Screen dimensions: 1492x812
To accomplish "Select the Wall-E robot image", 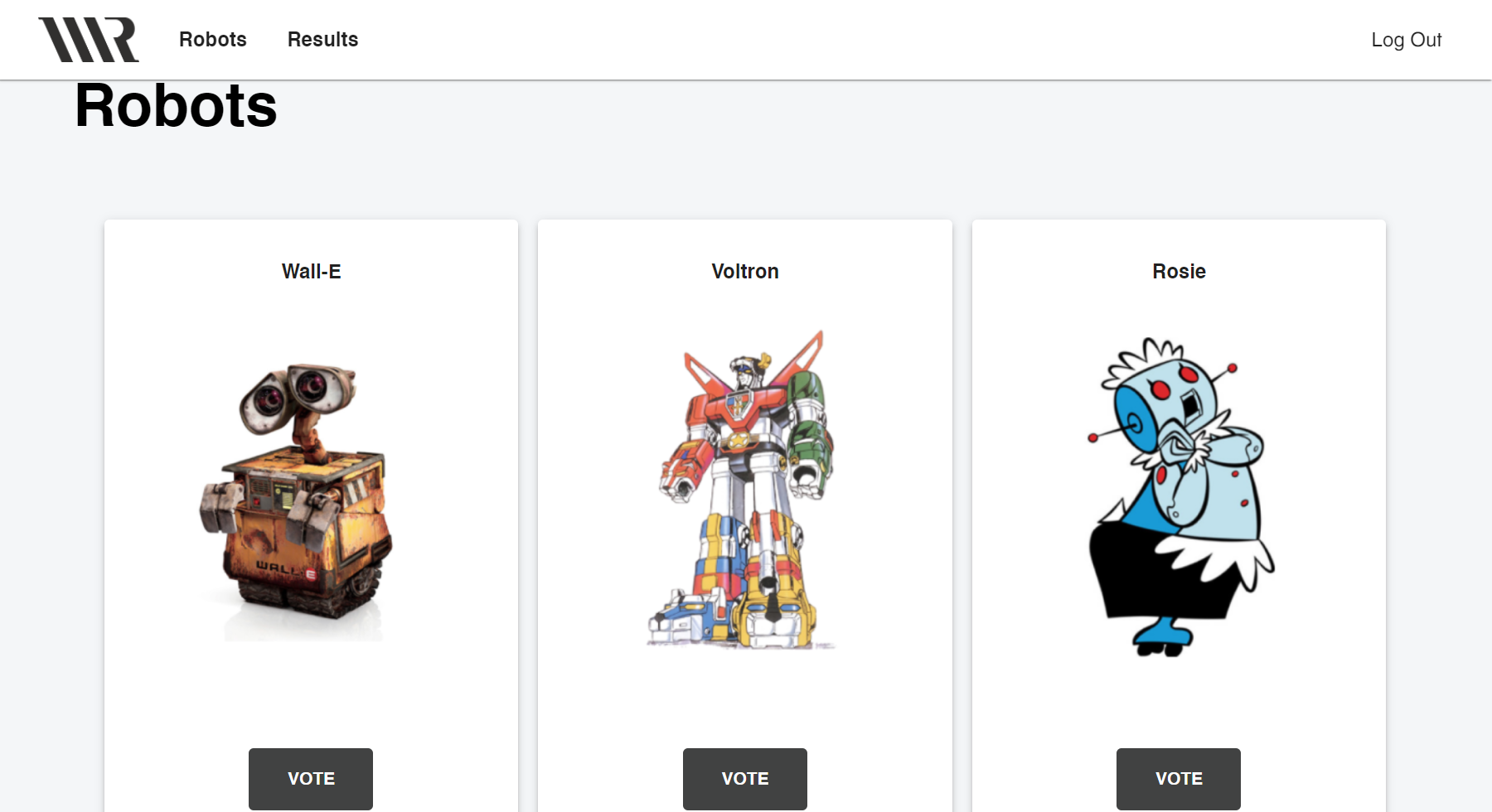I will click(x=296, y=501).
